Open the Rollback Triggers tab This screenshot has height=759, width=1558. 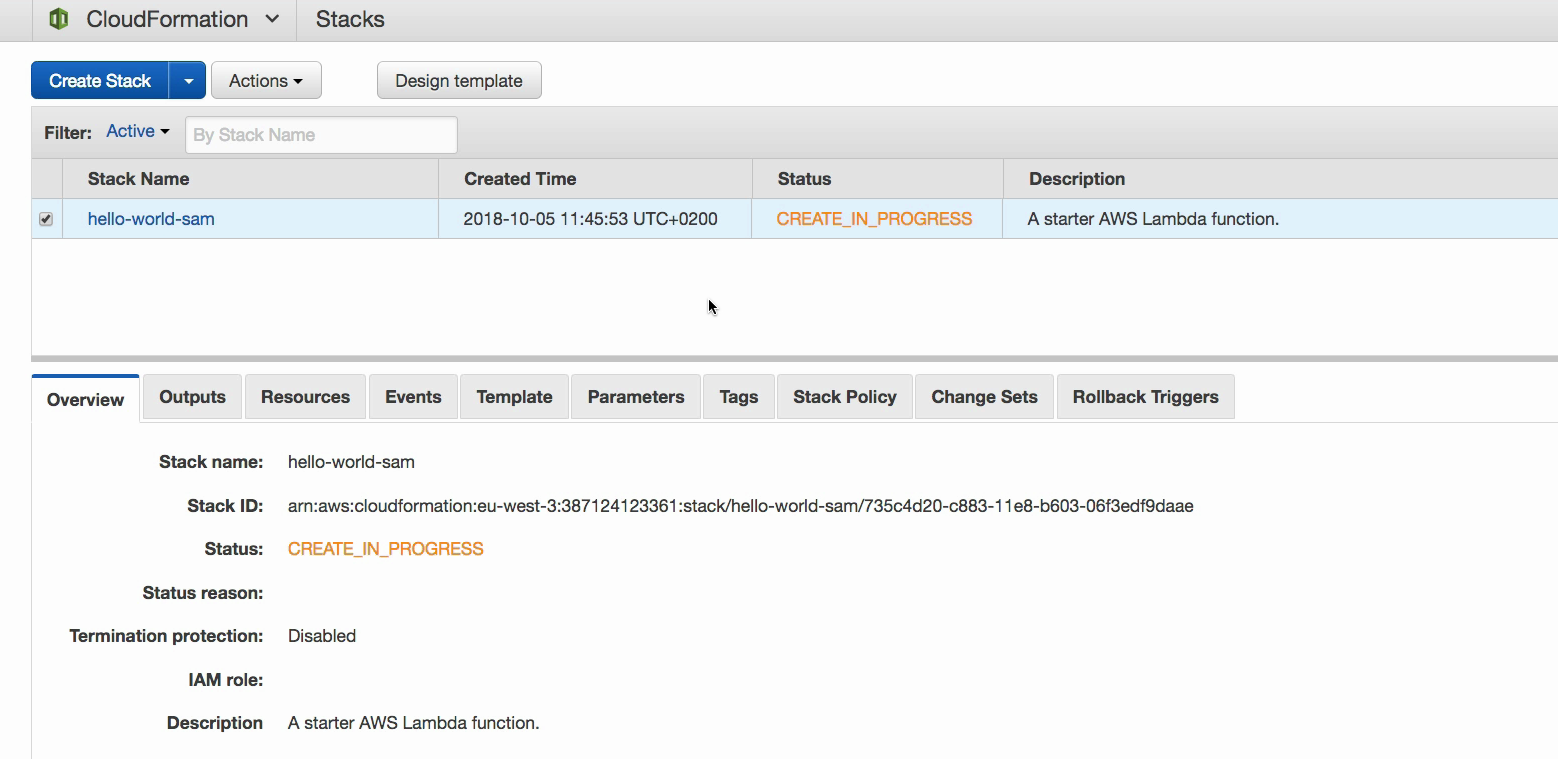[x=1146, y=397]
